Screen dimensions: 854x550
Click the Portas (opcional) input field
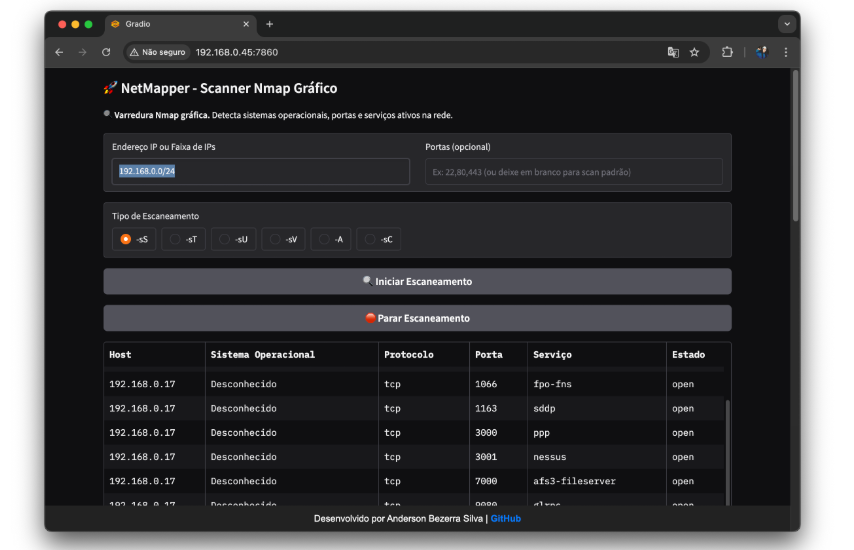(573, 172)
